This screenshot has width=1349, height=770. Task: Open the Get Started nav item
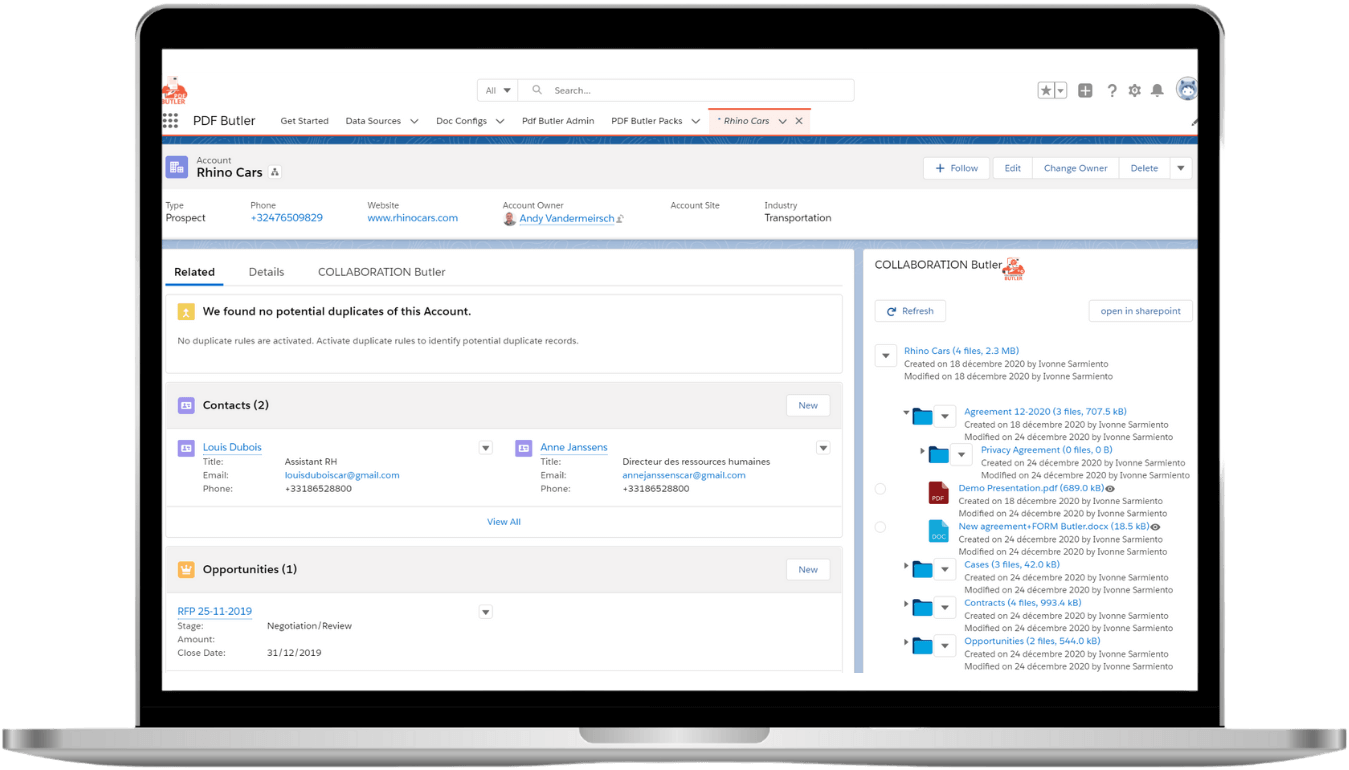pyautogui.click(x=304, y=121)
